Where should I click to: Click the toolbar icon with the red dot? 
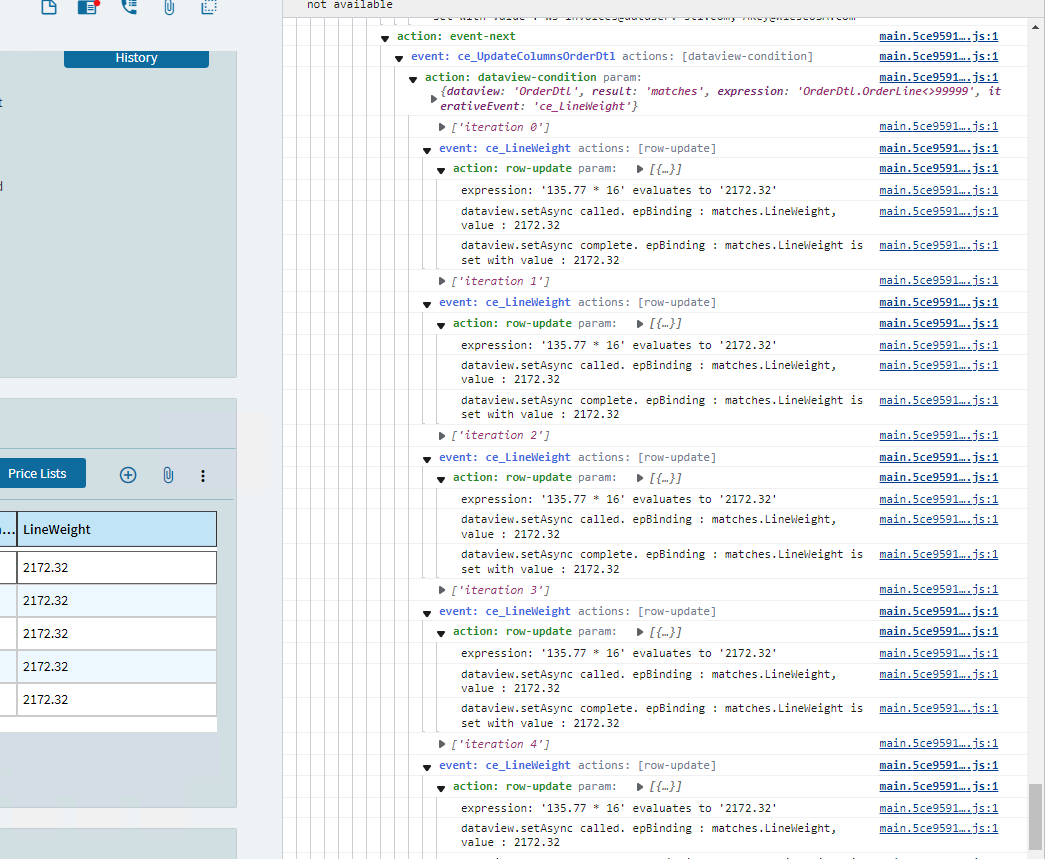pos(88,7)
